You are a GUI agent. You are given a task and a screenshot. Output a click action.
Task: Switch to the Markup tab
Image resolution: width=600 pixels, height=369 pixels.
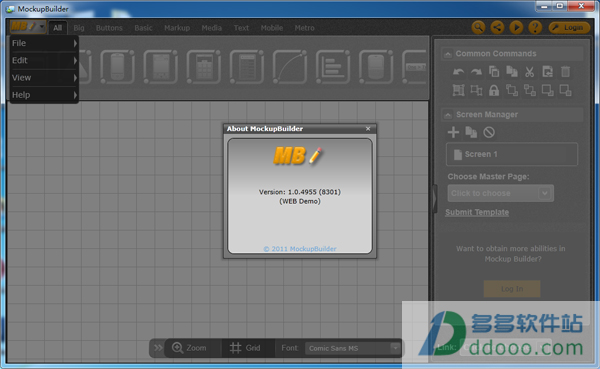pos(177,28)
